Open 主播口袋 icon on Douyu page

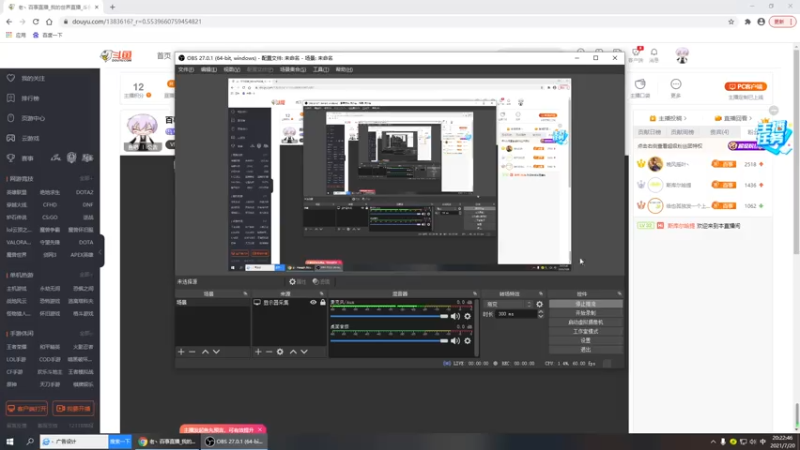click(x=640, y=87)
